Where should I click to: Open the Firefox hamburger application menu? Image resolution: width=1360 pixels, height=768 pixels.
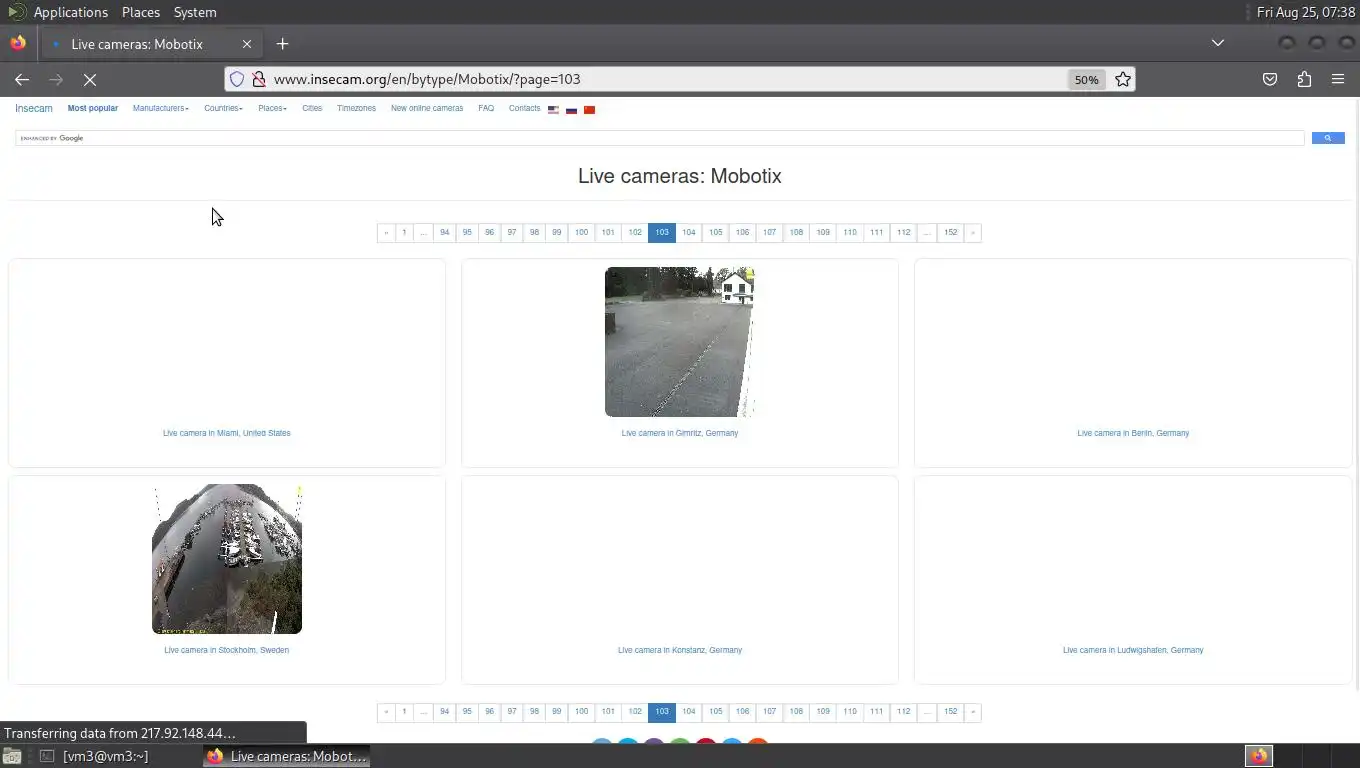click(1338, 79)
